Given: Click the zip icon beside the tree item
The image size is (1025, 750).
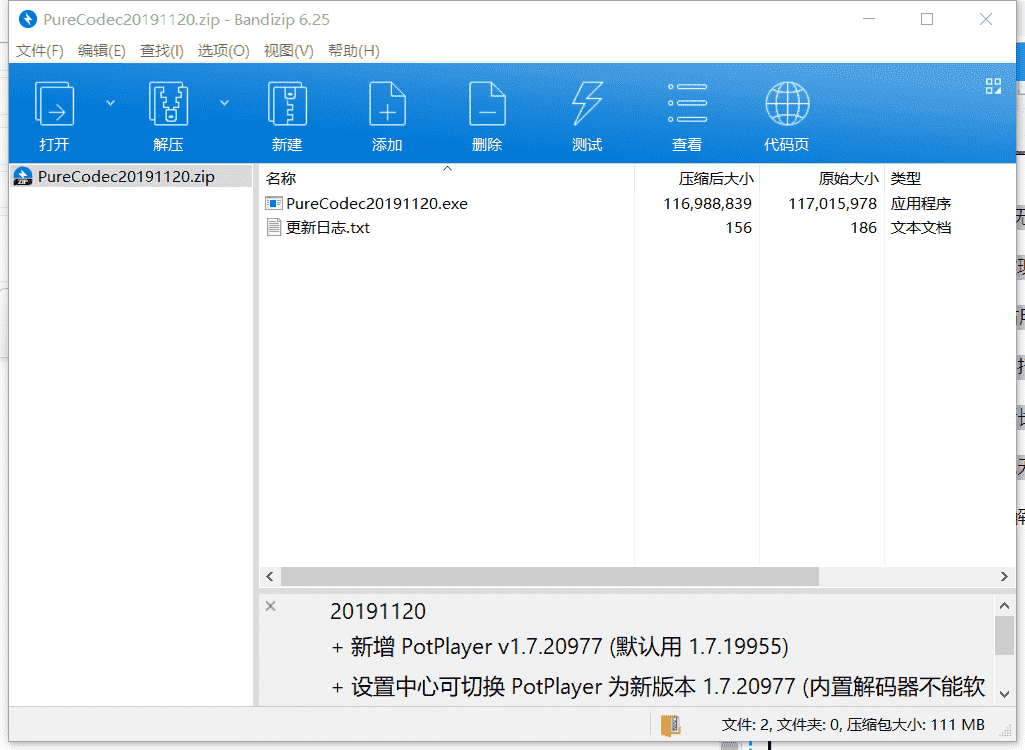Looking at the screenshot, I should (x=23, y=177).
